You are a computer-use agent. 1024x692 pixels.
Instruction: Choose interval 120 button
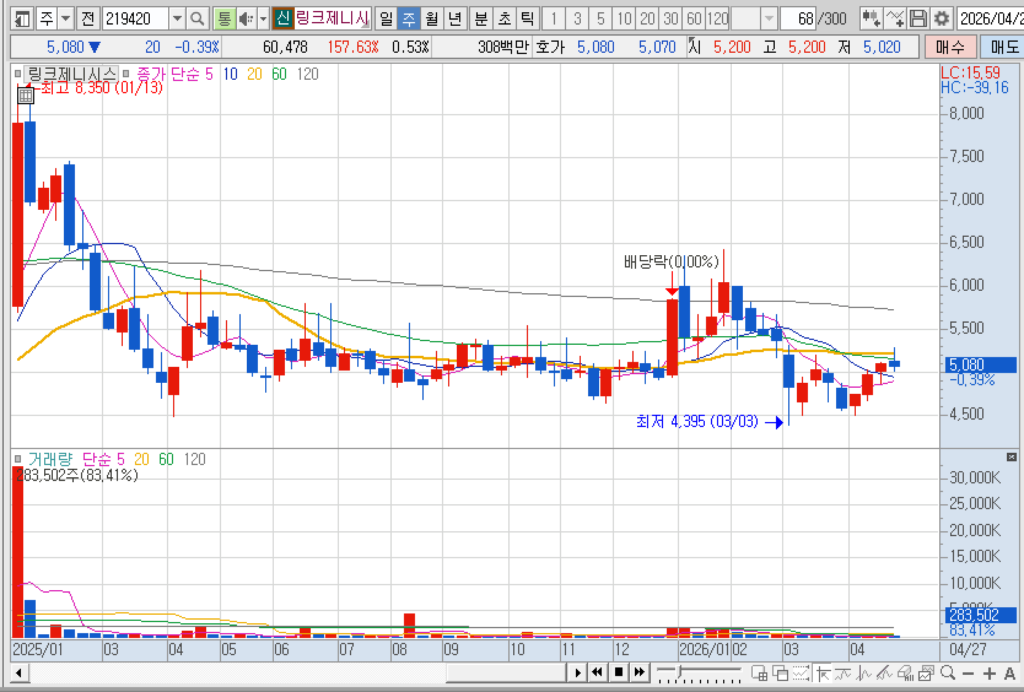[718, 18]
